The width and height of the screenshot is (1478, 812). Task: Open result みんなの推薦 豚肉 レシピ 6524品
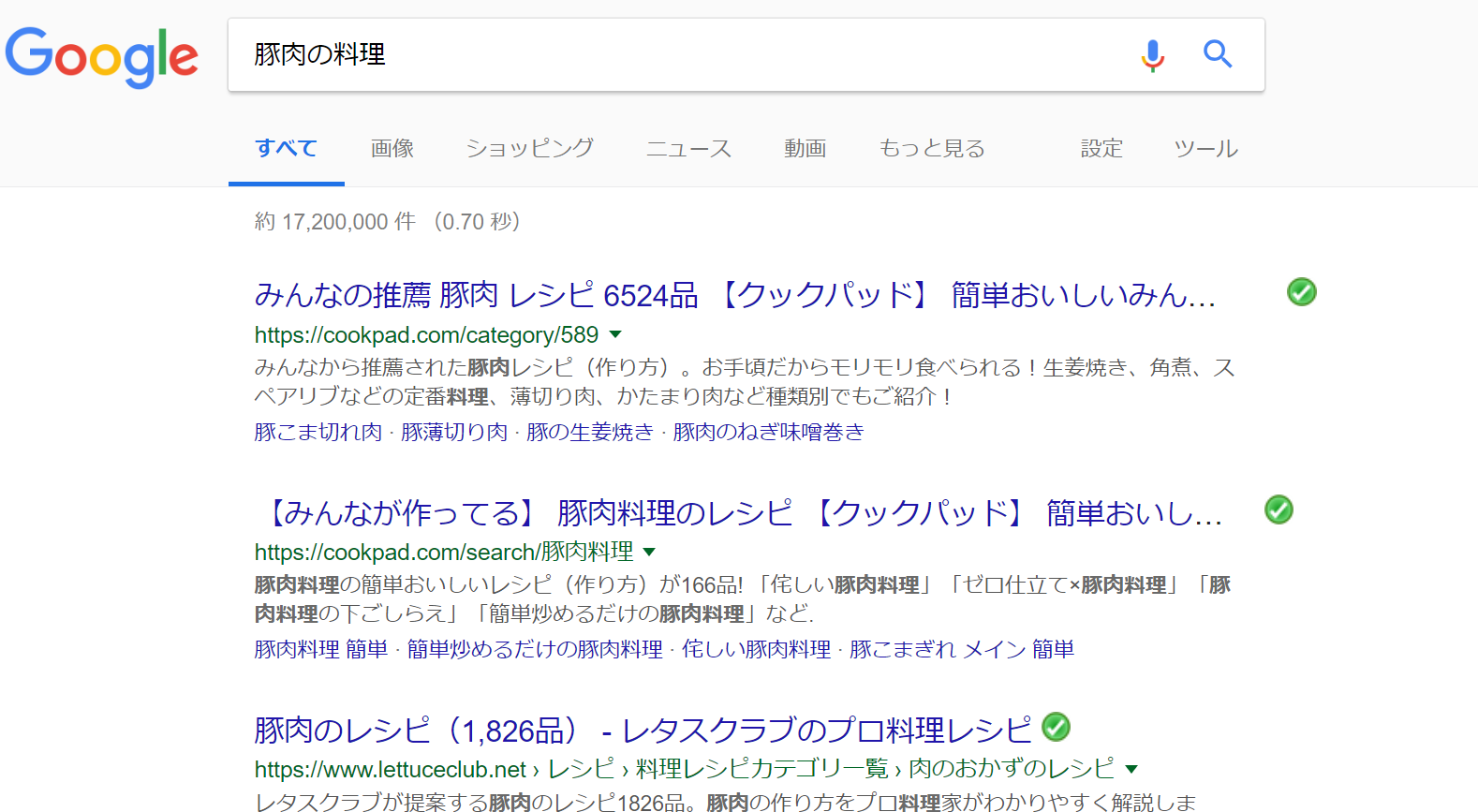pyautogui.click(x=735, y=295)
